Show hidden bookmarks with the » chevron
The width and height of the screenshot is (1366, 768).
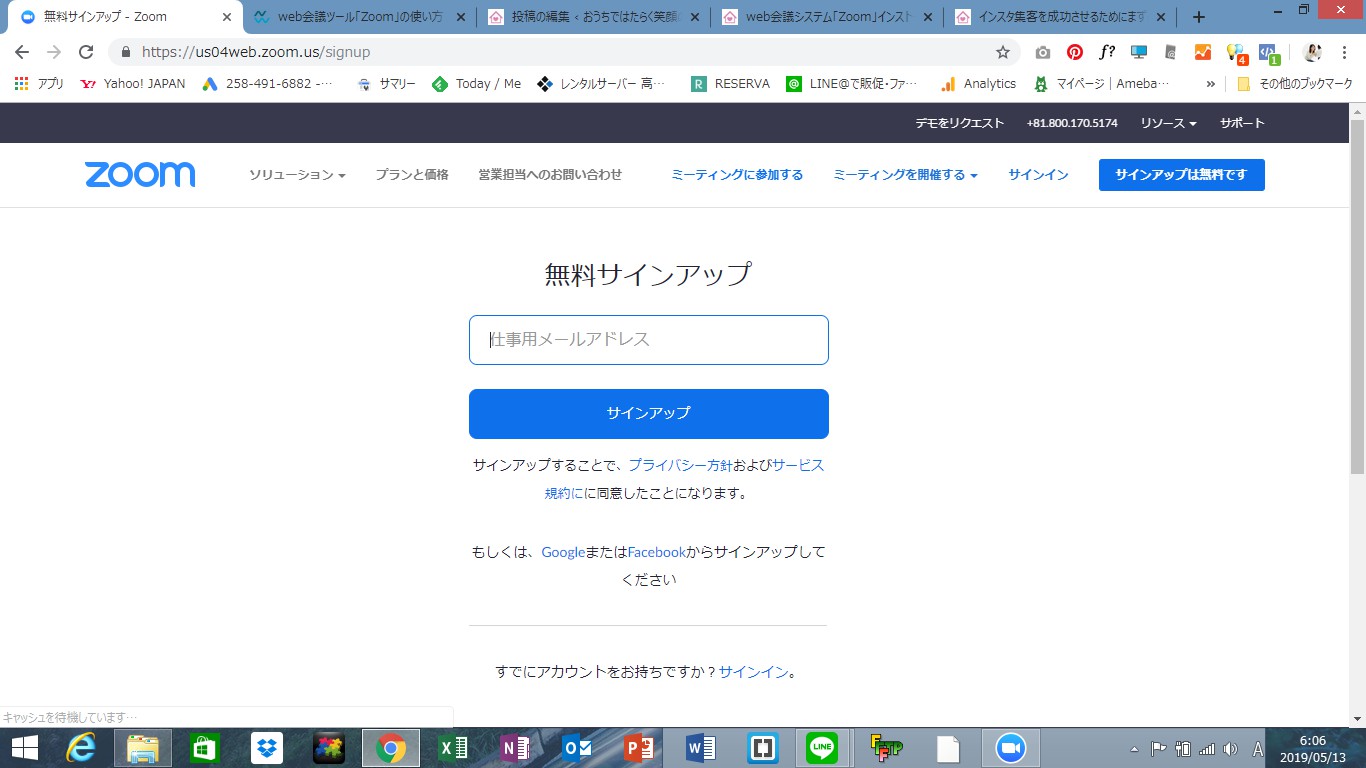(1211, 84)
